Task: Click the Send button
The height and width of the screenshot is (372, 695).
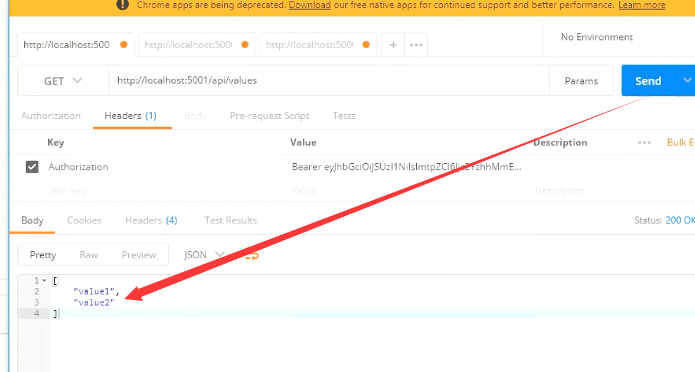Action: tap(648, 81)
